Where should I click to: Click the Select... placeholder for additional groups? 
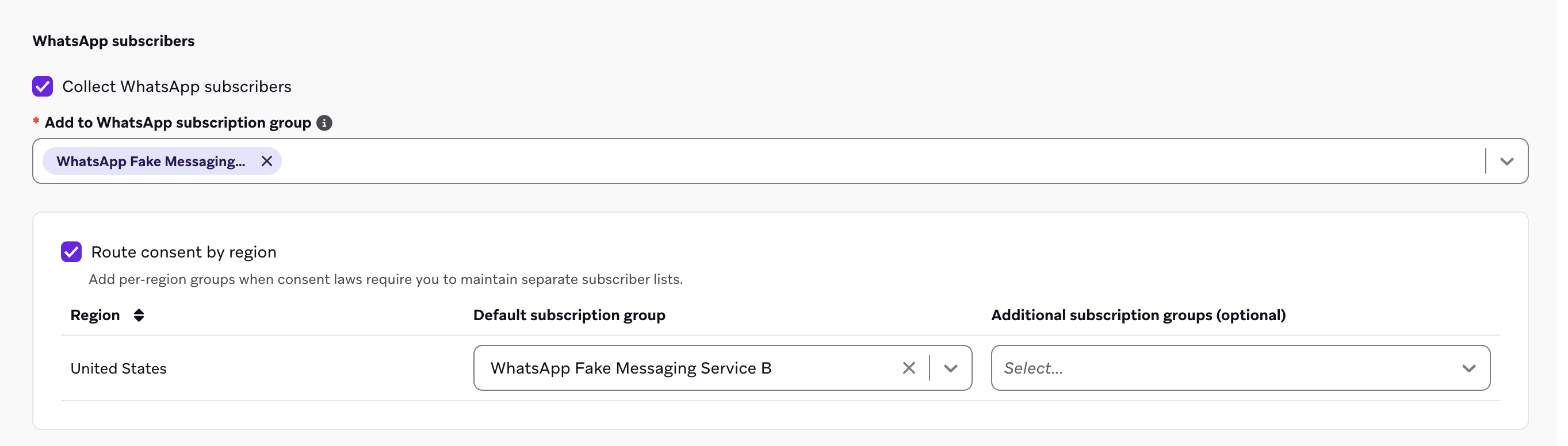click(1033, 368)
